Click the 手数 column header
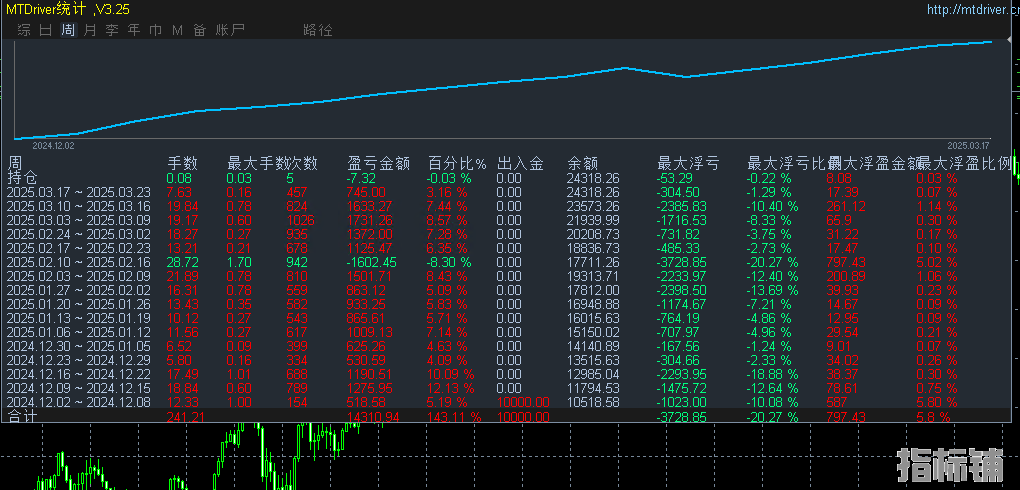This screenshot has height=490, width=1020. pos(182,163)
